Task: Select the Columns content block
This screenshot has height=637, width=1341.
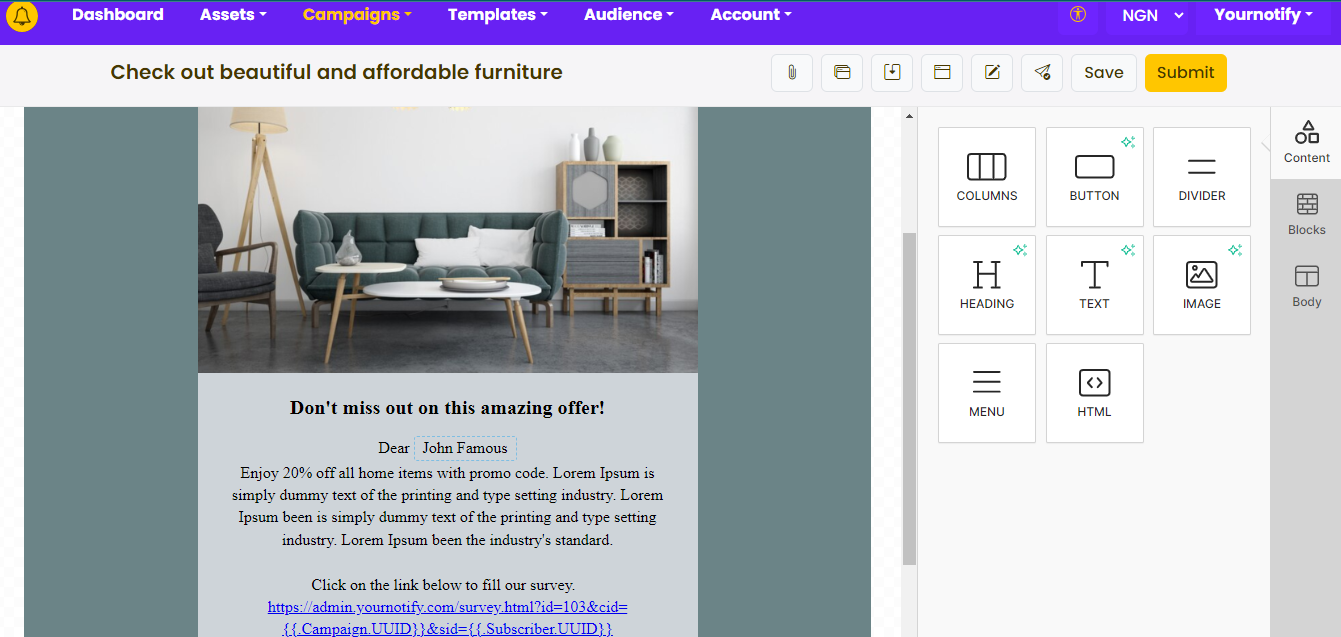Action: (987, 177)
